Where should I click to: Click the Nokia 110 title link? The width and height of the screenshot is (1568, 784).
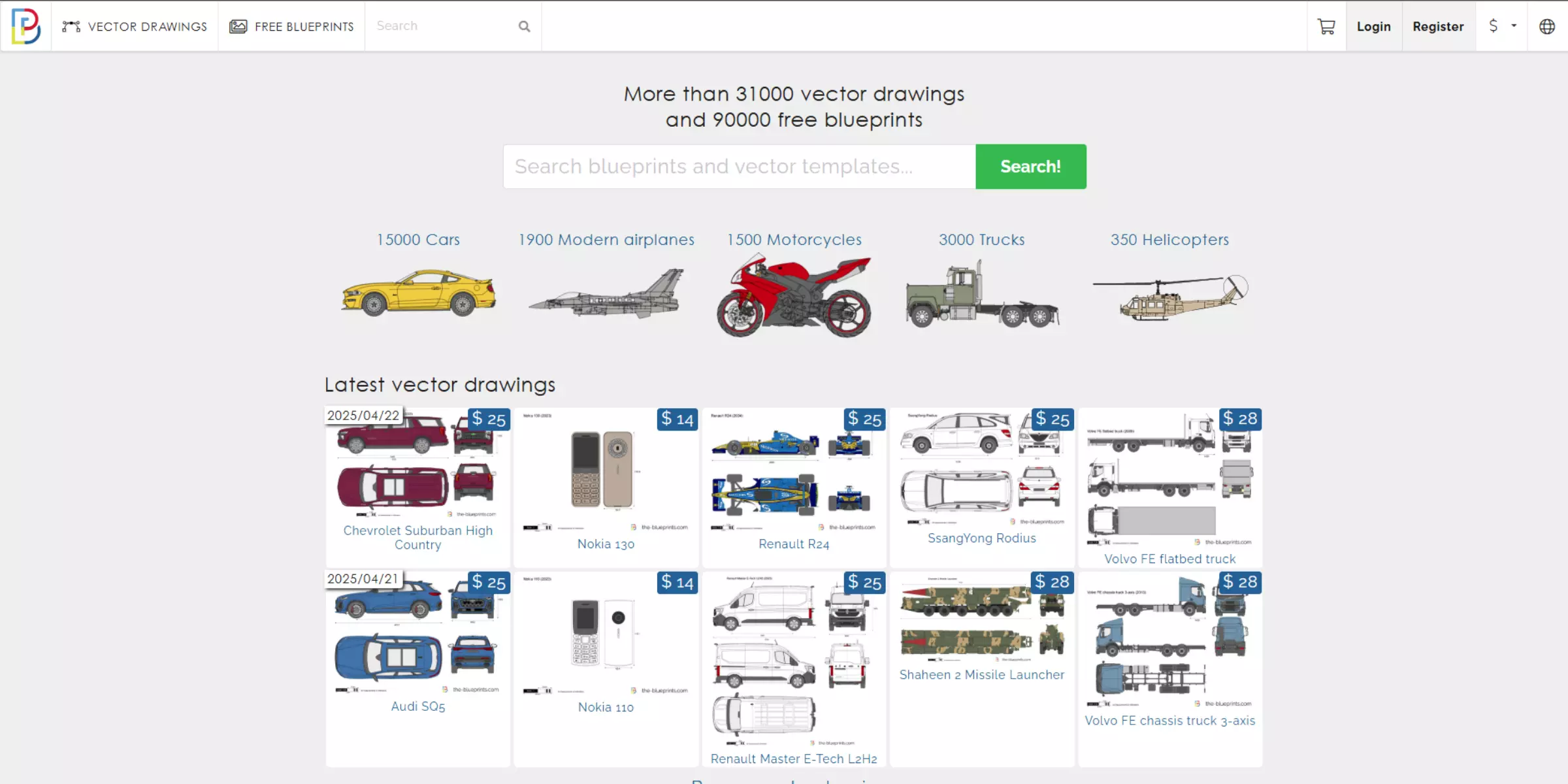[x=606, y=708]
